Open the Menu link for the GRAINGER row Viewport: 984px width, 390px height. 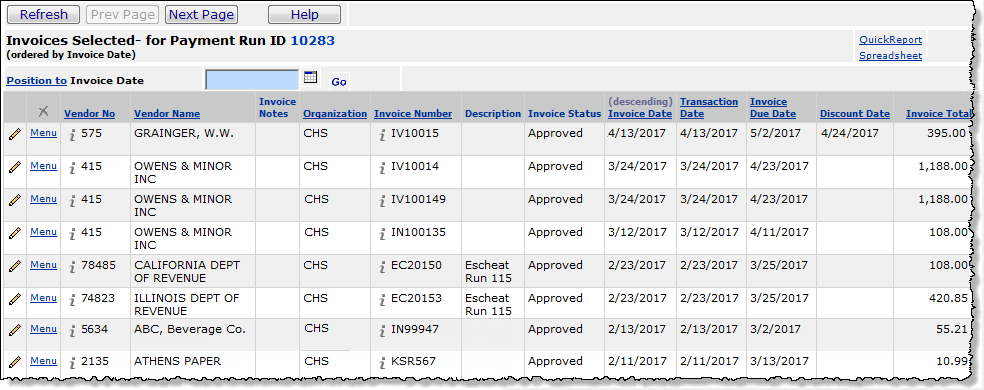43,133
